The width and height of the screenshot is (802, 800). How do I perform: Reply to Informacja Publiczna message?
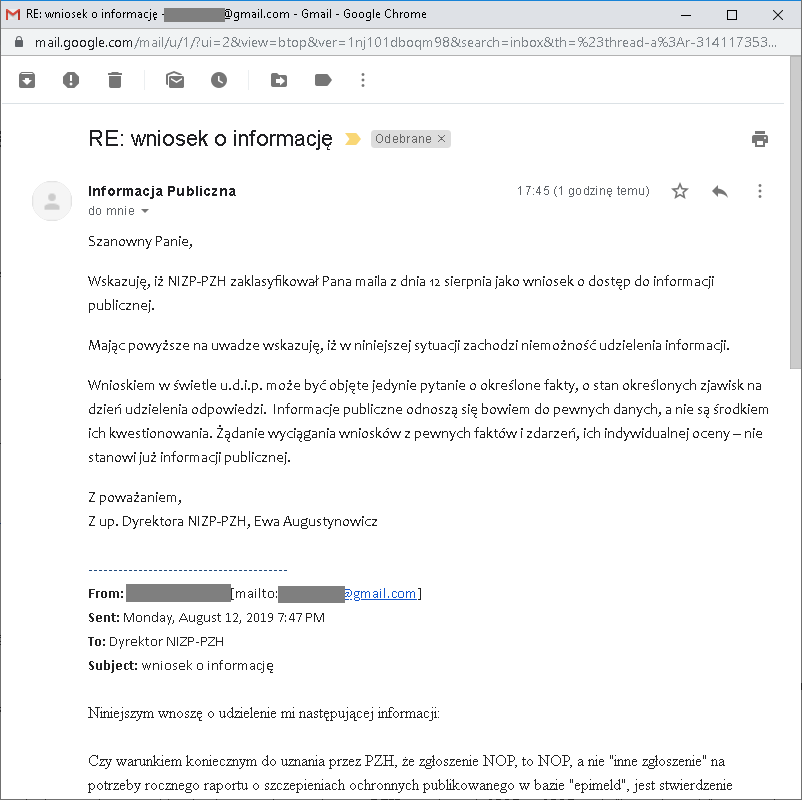720,191
